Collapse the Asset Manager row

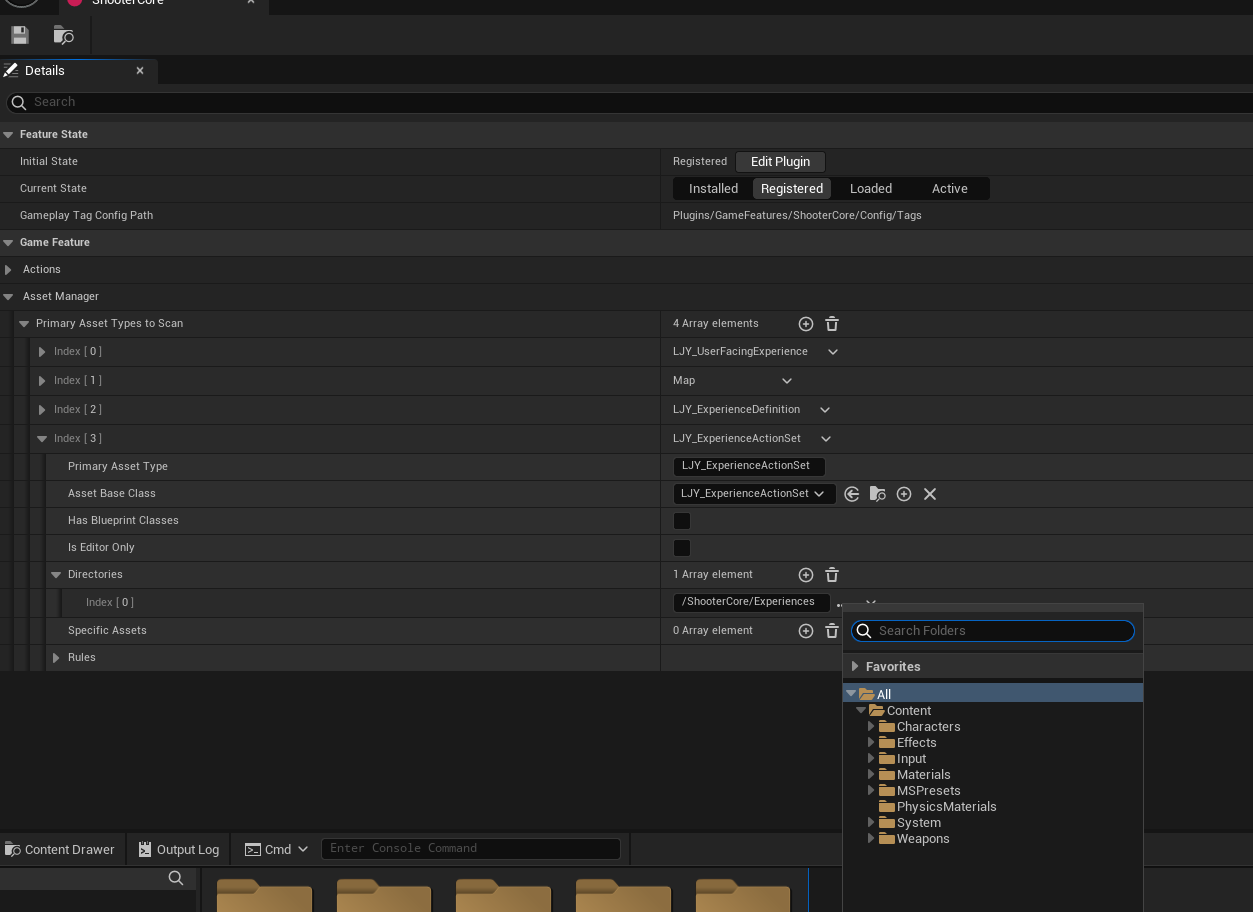click(9, 297)
